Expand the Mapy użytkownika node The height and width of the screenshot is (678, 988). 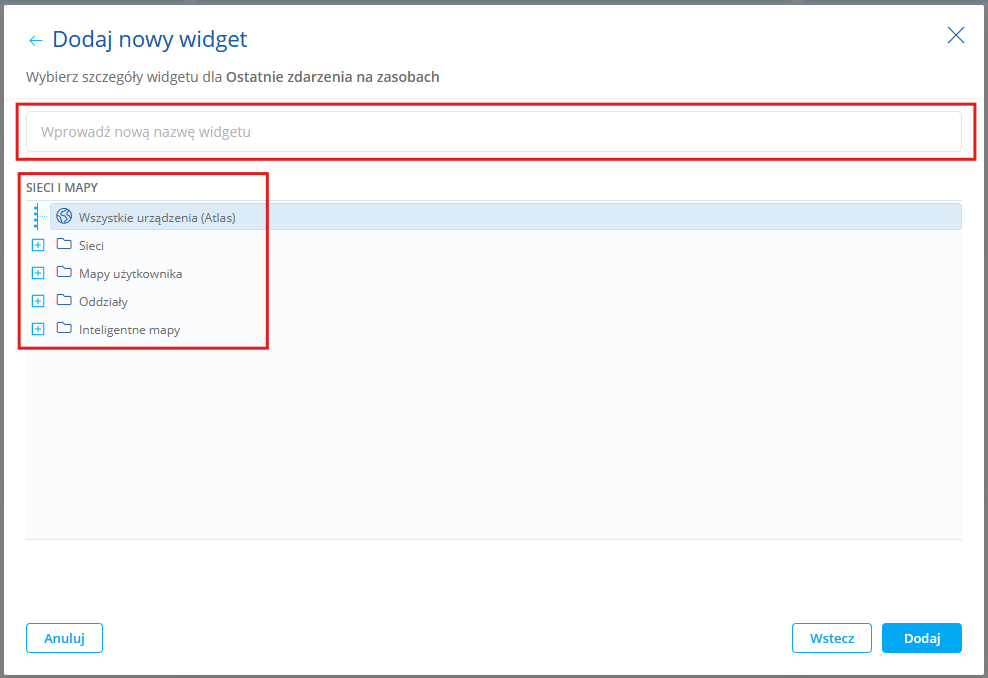pos(38,273)
